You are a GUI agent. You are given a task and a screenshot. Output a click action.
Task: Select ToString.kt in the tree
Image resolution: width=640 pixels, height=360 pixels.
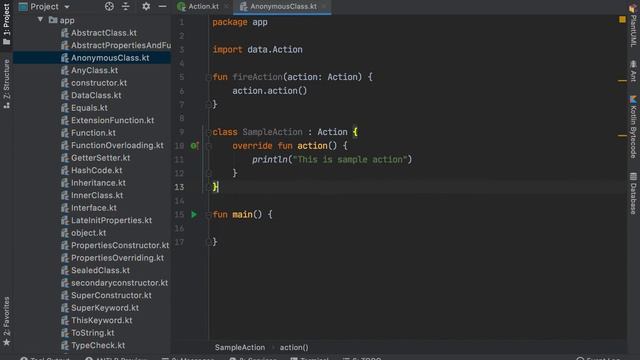pyautogui.click(x=92, y=333)
